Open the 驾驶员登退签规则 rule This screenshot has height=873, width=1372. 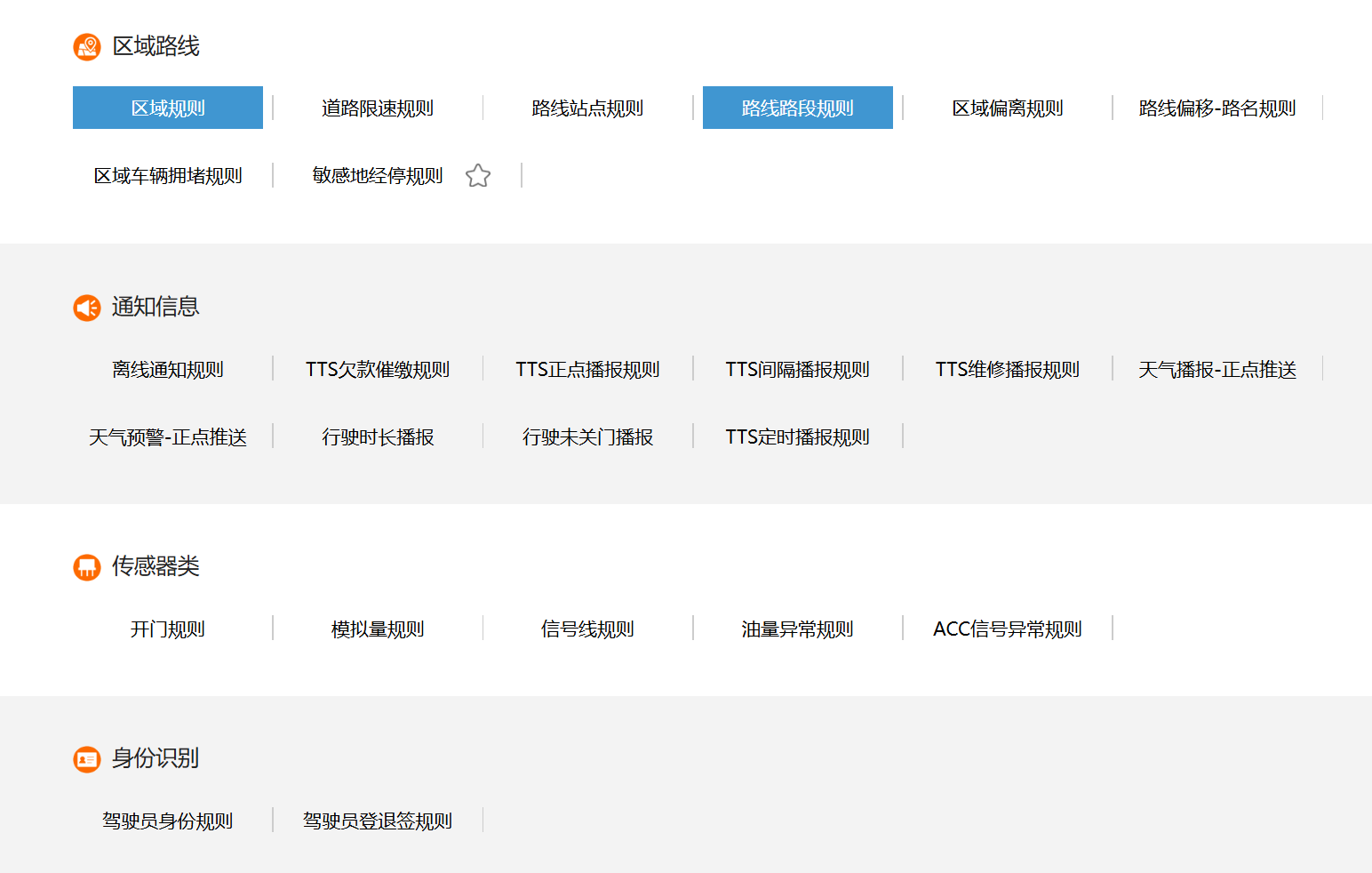pyautogui.click(x=378, y=821)
